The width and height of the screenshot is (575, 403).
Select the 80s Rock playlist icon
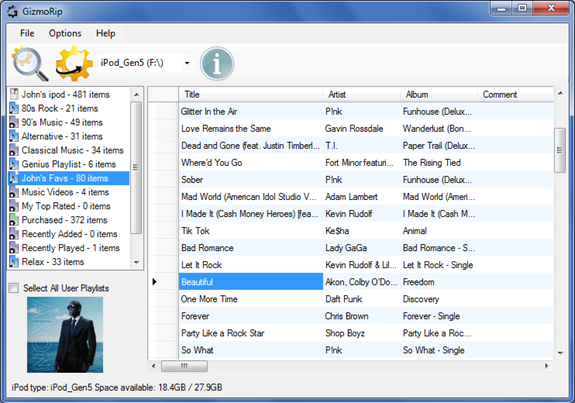(14, 109)
